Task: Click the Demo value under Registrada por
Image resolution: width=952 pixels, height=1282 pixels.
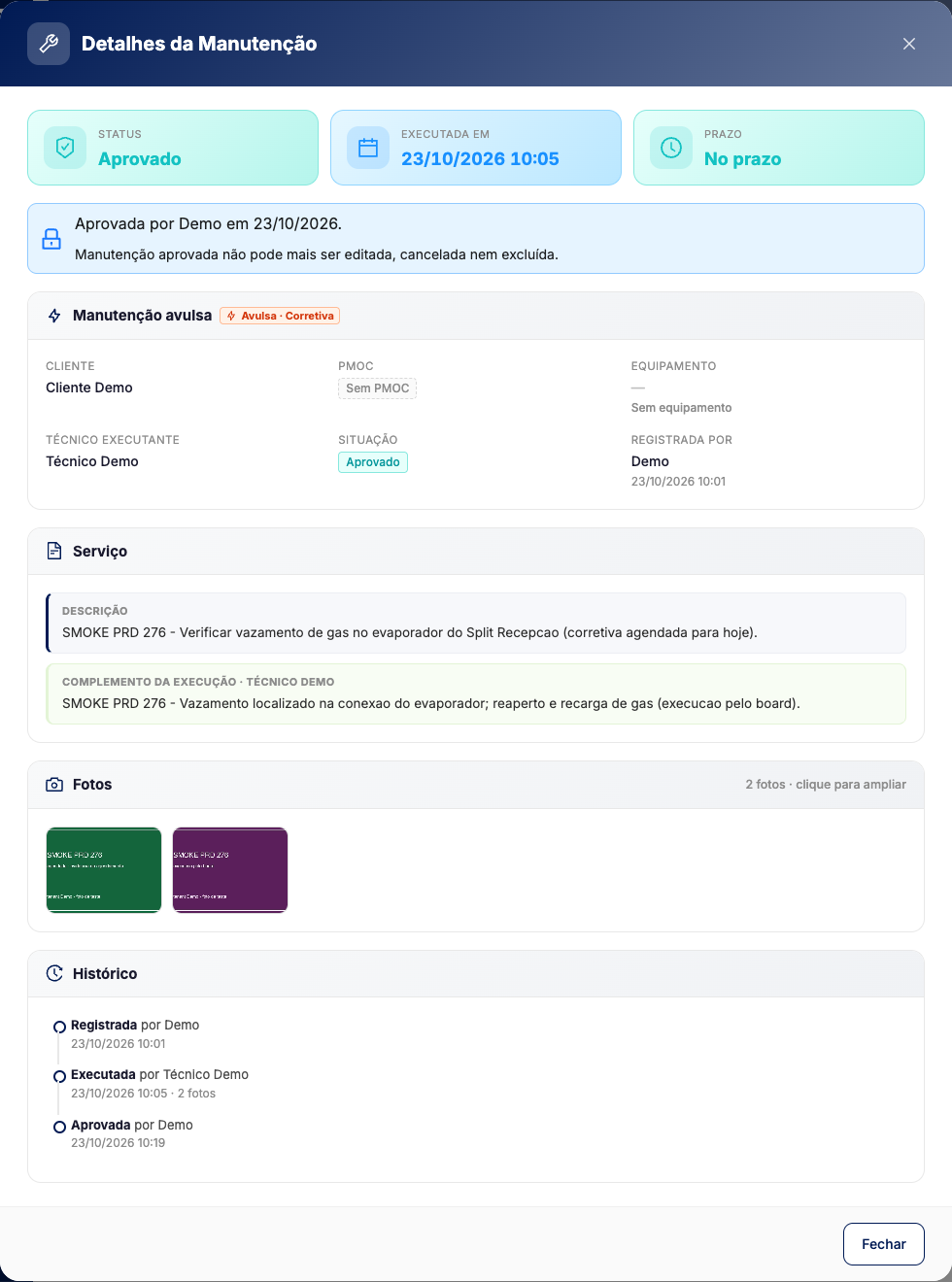Action: pyautogui.click(x=650, y=461)
